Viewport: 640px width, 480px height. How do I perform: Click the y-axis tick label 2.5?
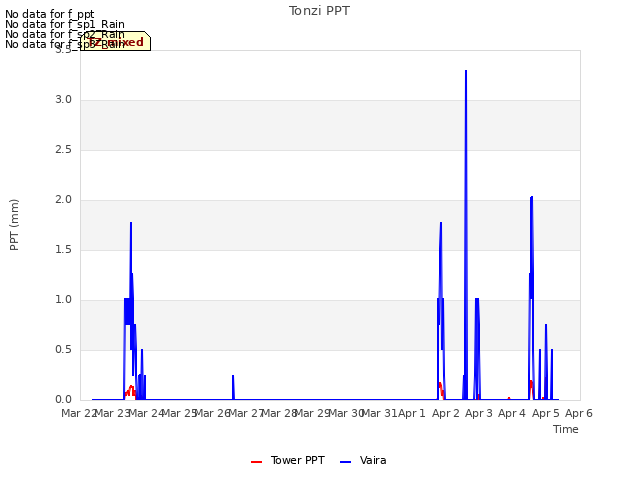(64, 149)
